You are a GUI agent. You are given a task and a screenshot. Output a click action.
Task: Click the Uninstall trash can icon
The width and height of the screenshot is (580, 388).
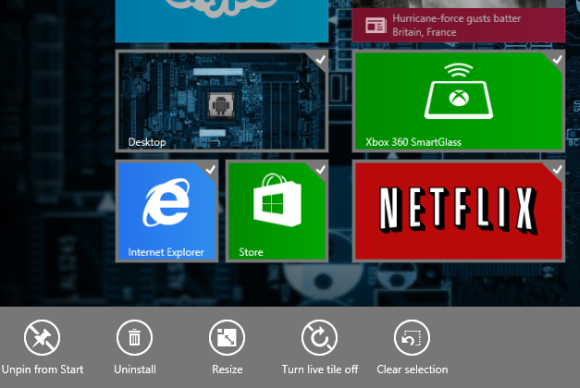pos(134,337)
